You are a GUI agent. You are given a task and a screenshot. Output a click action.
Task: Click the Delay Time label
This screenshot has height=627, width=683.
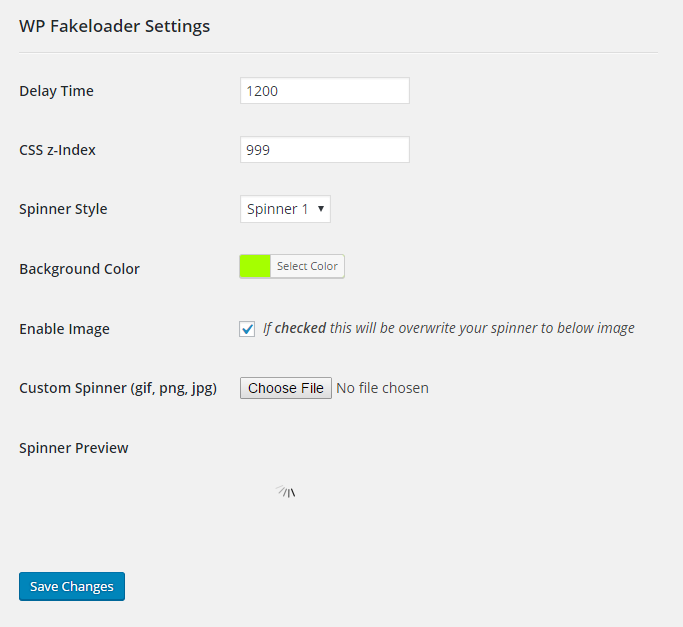(56, 91)
